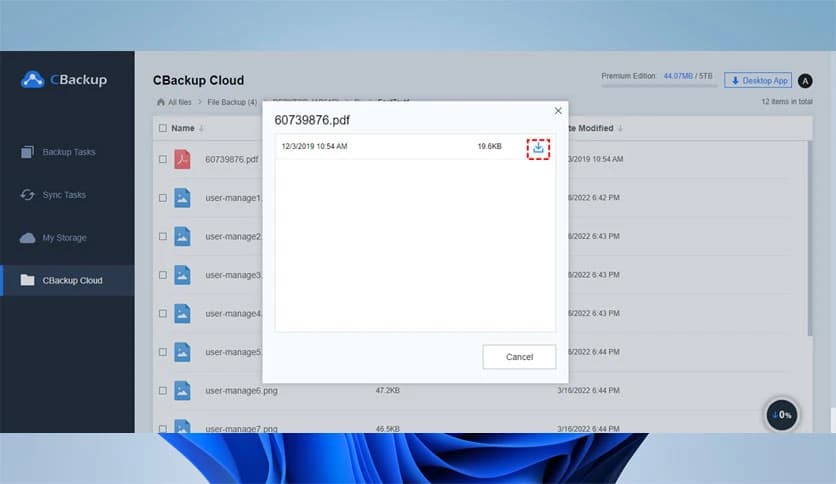Cancel the version dialog
The height and width of the screenshot is (484, 836).
point(519,357)
